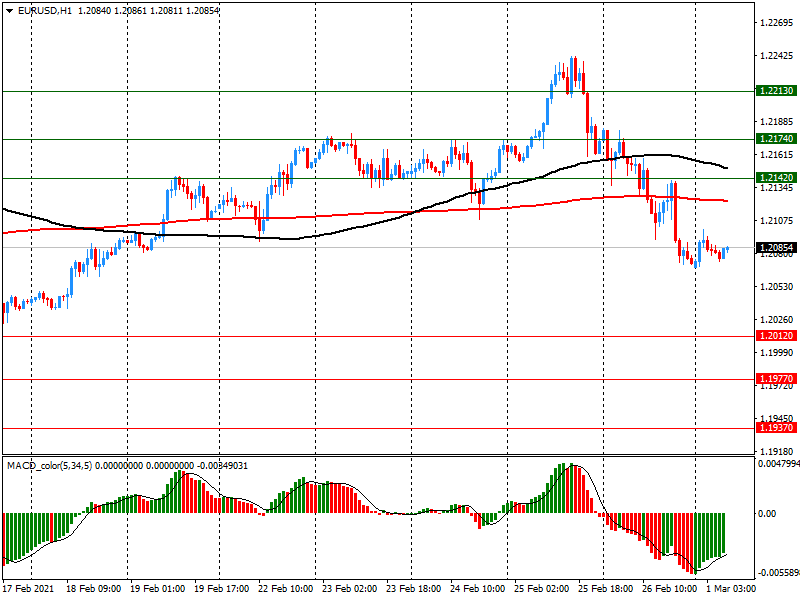
Task: Select the 1.21740 green price level label
Action: pos(777,139)
